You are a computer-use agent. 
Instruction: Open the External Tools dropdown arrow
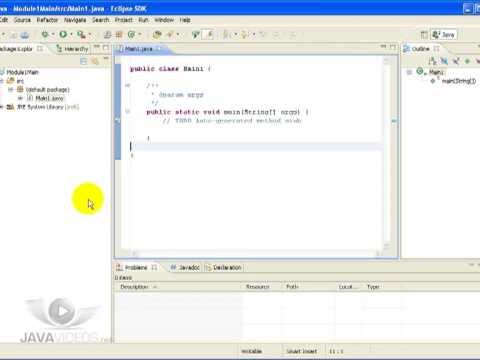89,34
